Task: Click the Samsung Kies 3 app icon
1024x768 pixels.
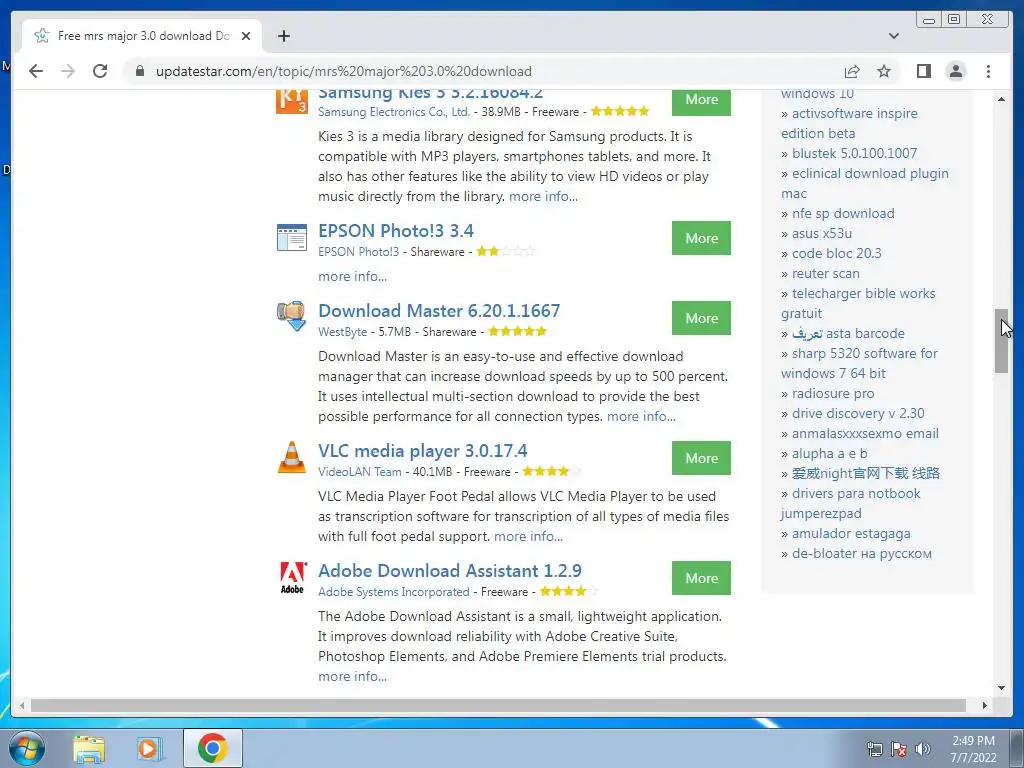Action: tap(292, 103)
